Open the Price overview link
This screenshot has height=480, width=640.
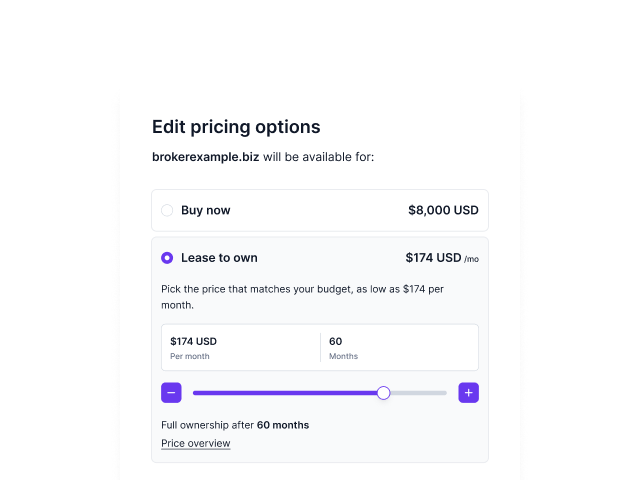pos(196,443)
